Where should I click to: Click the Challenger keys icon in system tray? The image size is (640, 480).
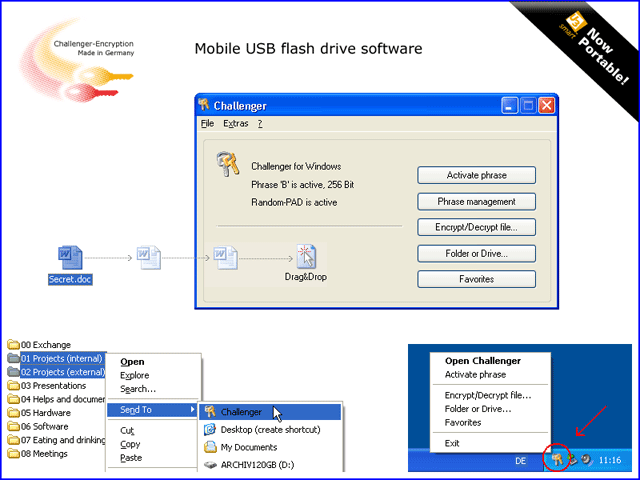coord(557,459)
